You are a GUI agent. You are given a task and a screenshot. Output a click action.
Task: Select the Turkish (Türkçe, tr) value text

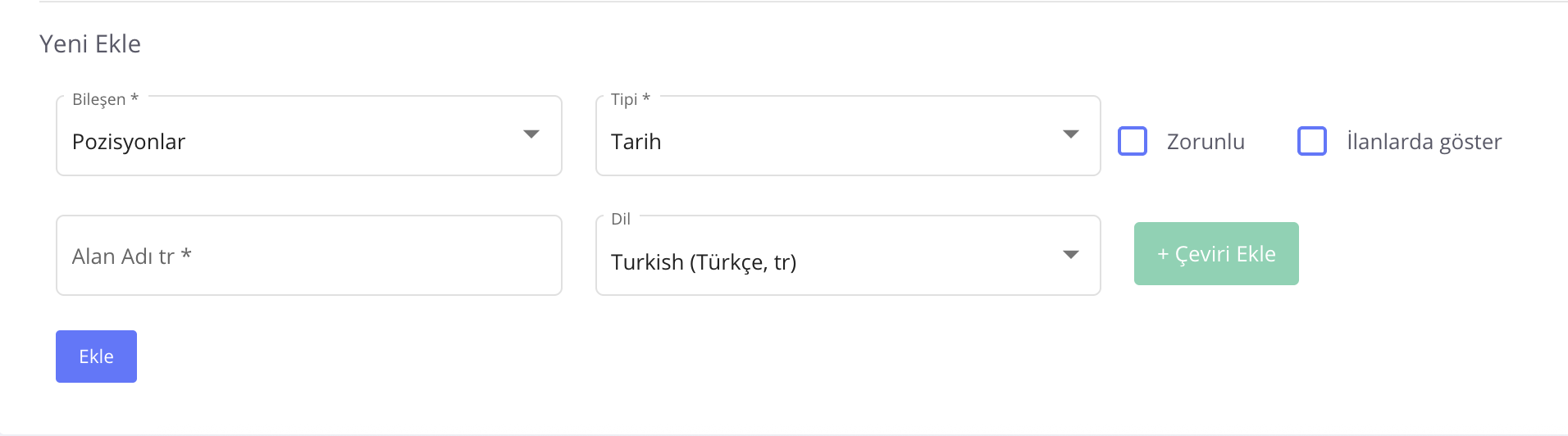point(704,262)
